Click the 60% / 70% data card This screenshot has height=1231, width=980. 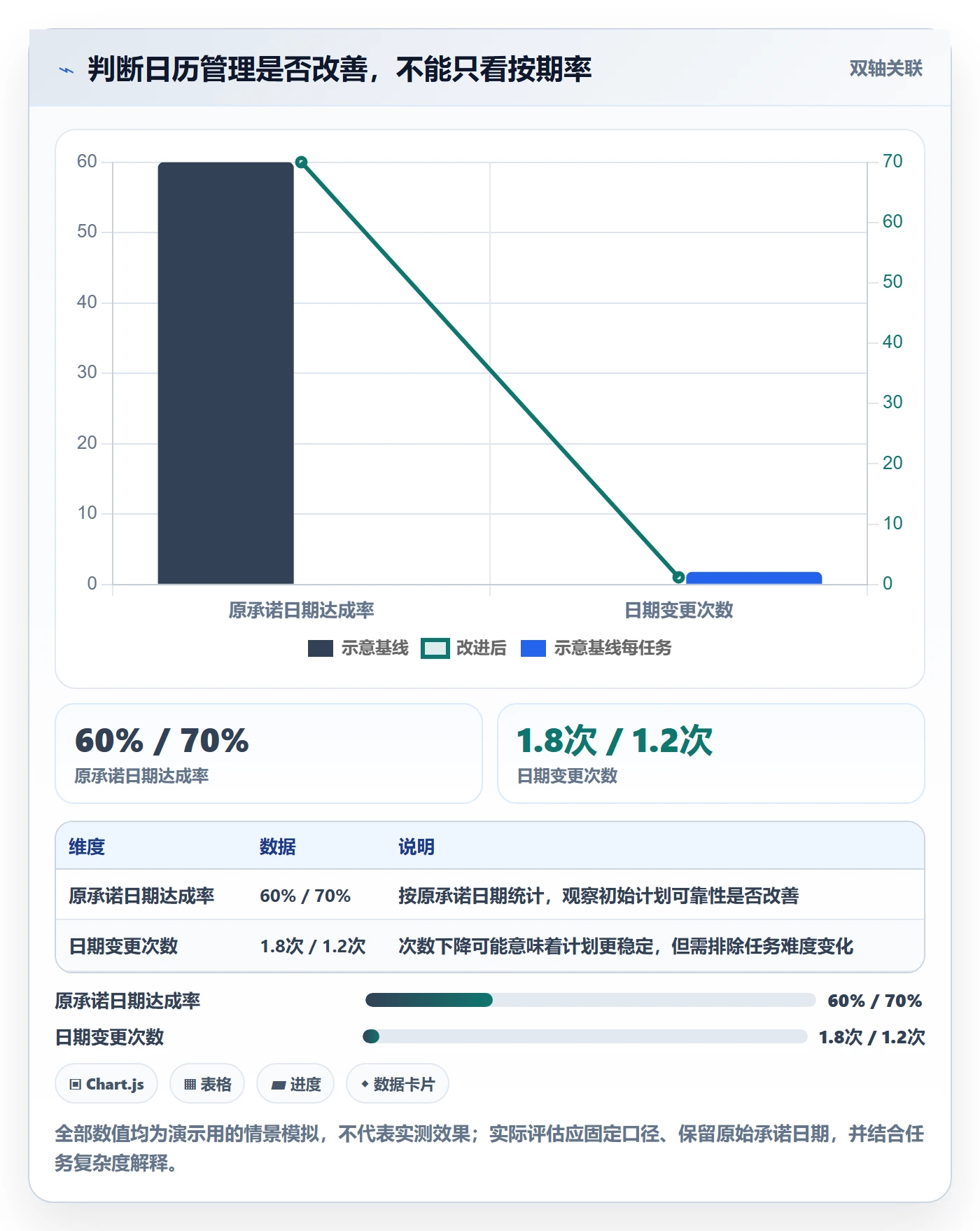[x=269, y=753]
